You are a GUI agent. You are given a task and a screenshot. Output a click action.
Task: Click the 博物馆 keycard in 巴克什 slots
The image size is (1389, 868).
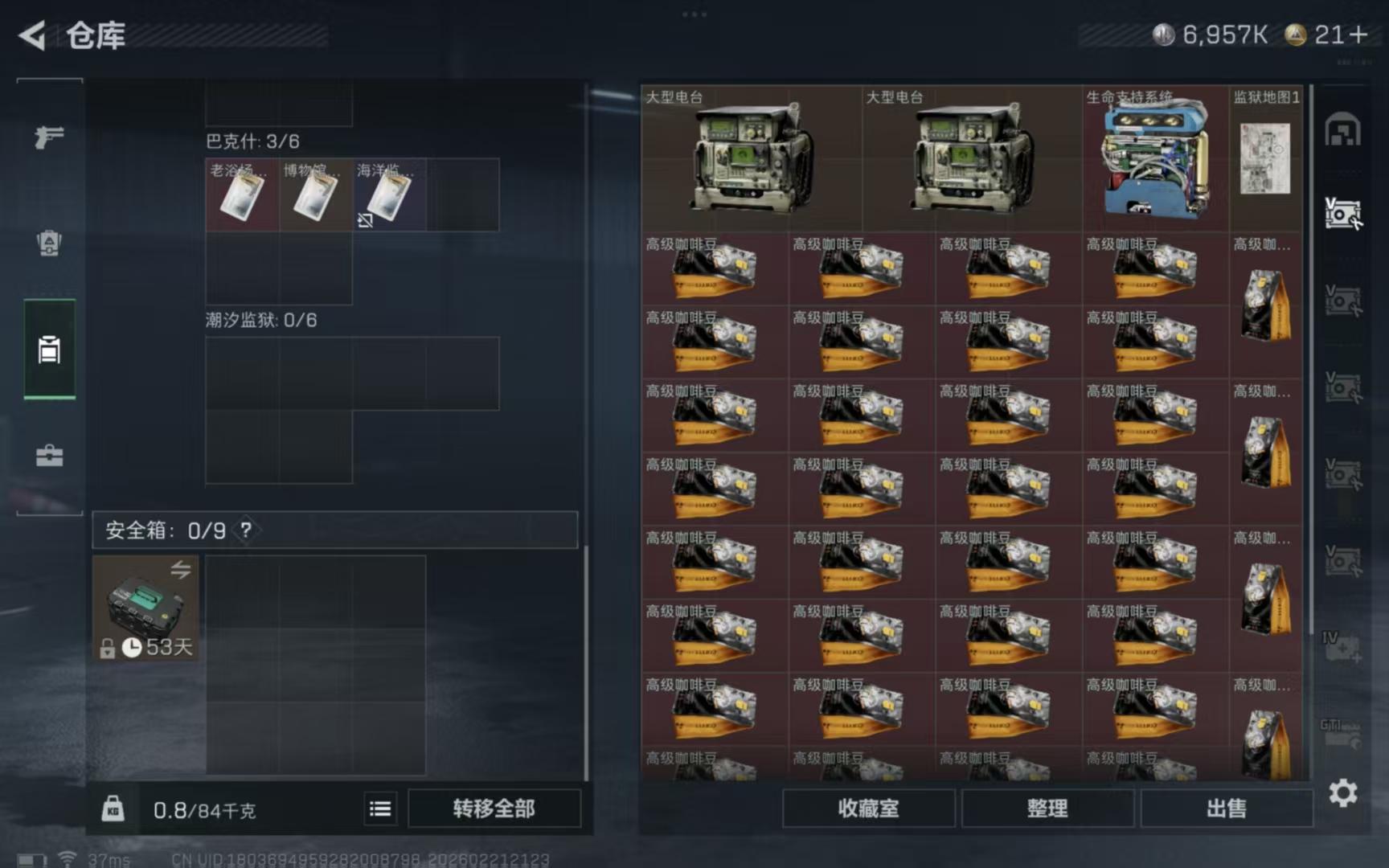[x=316, y=194]
